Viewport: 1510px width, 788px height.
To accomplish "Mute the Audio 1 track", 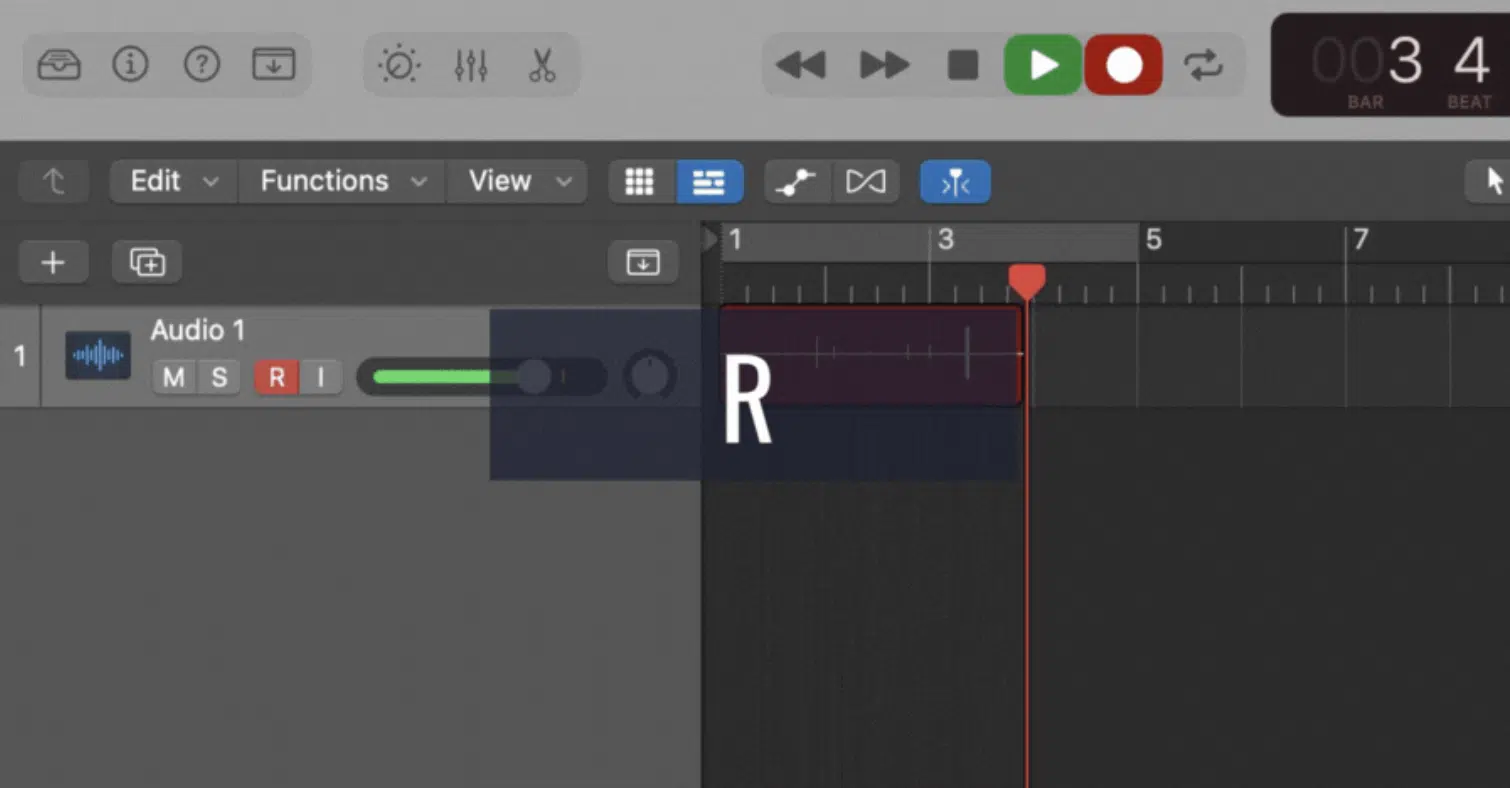I will pos(174,377).
